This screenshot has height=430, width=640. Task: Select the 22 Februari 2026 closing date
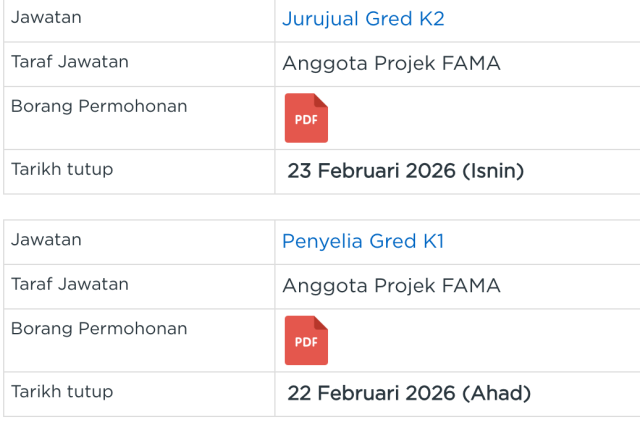(371, 393)
